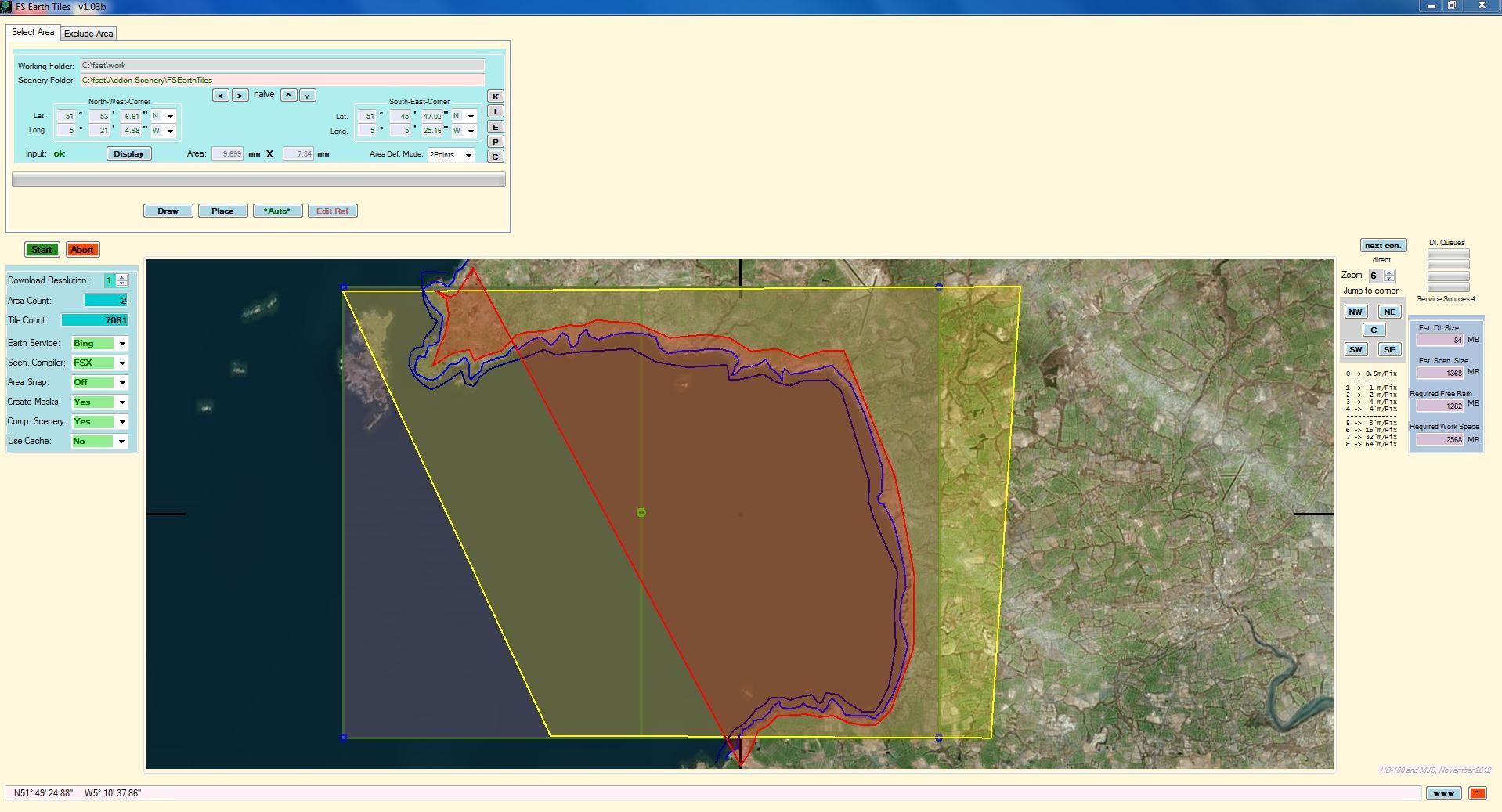This screenshot has width=1502, height=812.
Task: Click the Display button
Action: pos(128,154)
